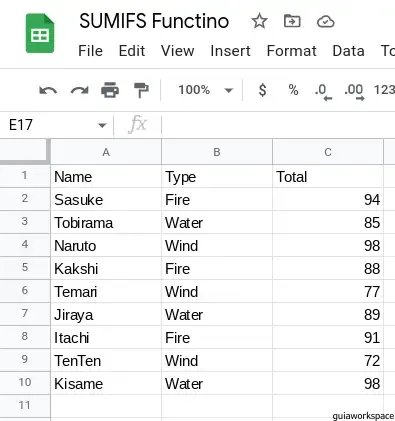Star the SUMIFS Functino document
395x421 pixels.
(x=259, y=21)
